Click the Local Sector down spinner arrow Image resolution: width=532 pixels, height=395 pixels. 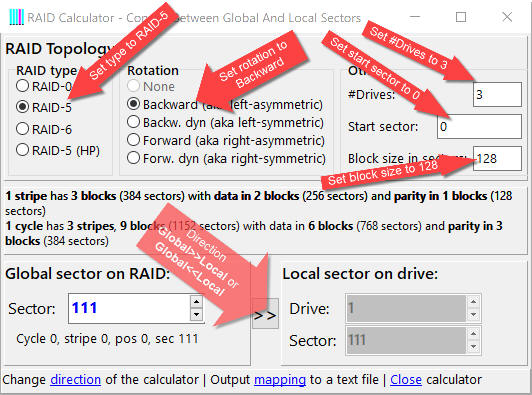pos(473,347)
